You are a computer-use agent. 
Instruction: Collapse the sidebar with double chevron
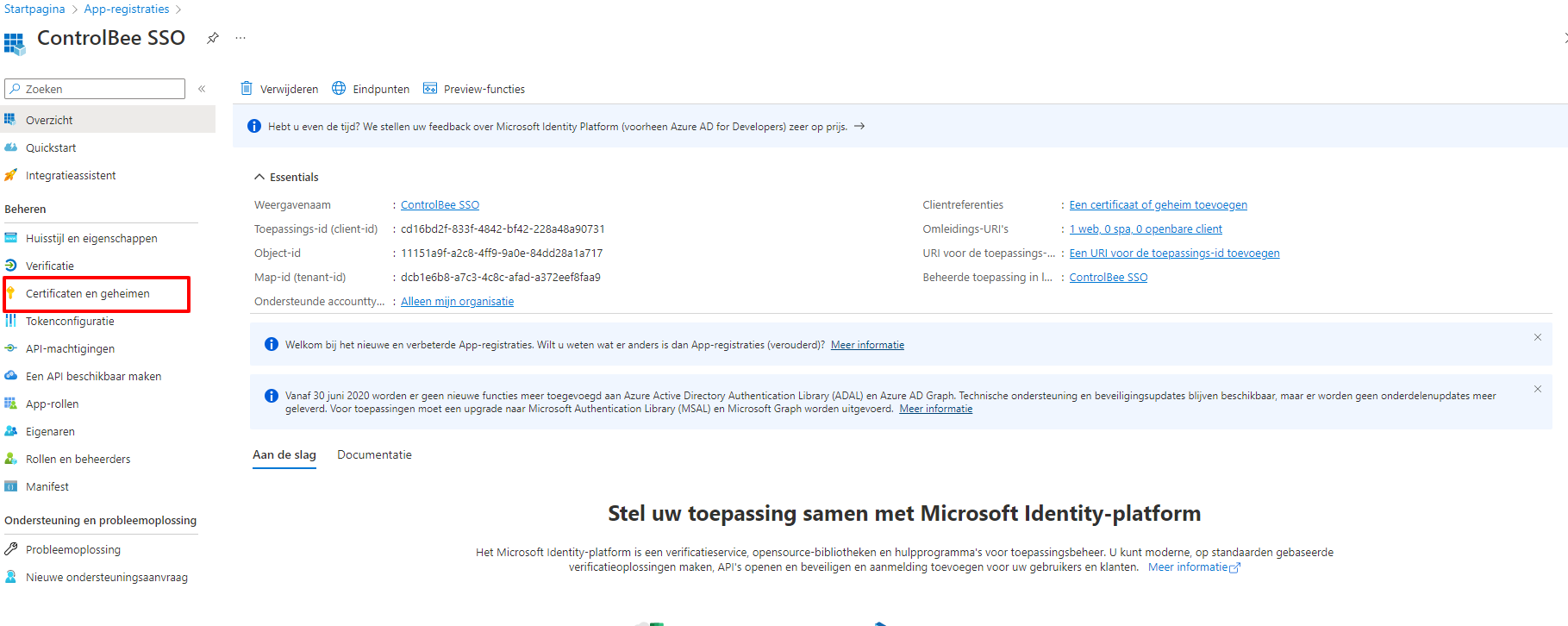[202, 89]
